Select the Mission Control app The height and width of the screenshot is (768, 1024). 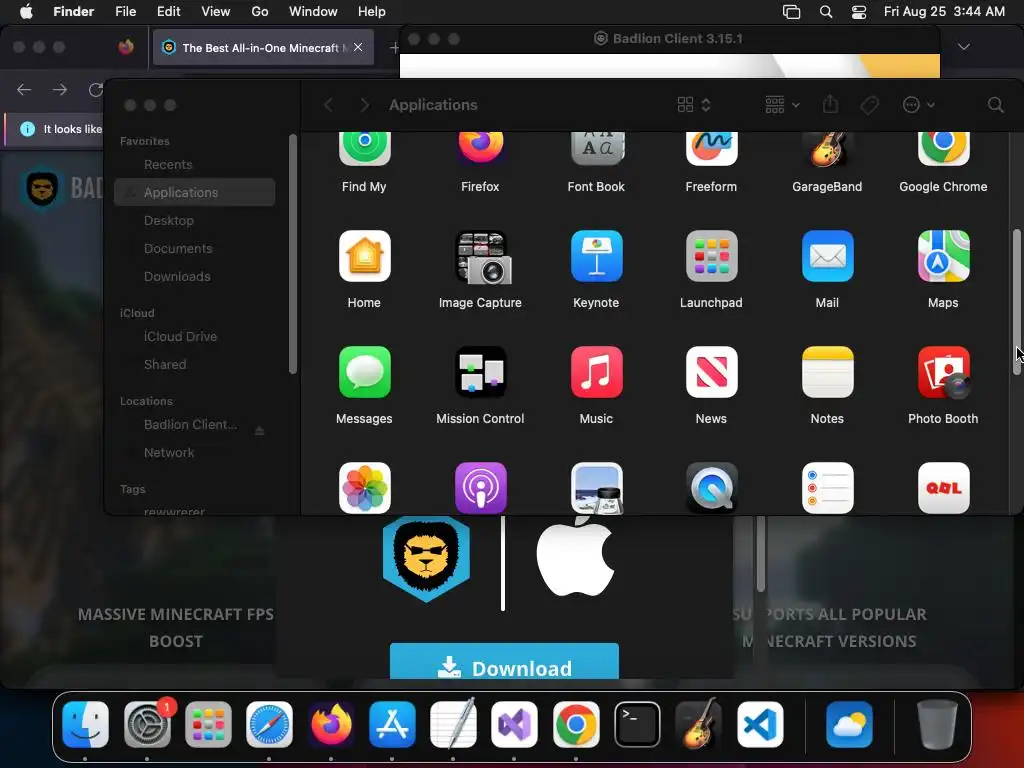tap(480, 372)
